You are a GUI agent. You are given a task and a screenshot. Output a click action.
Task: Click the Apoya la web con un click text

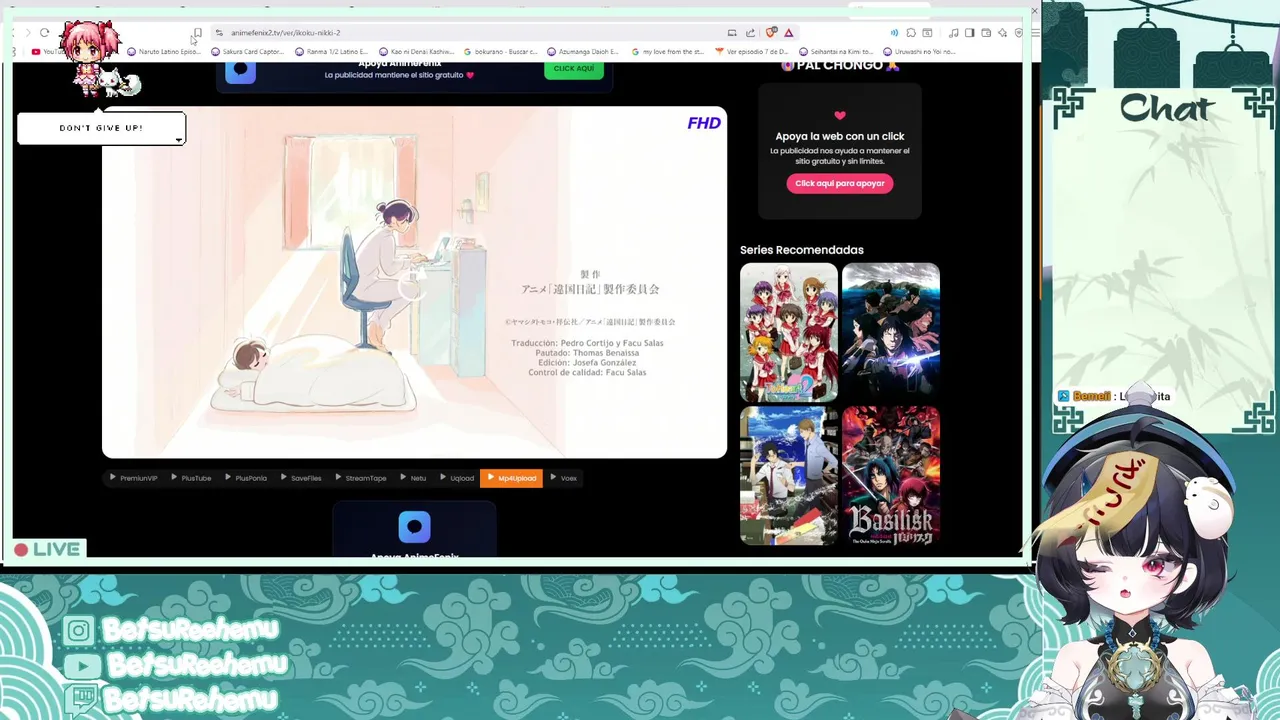(x=840, y=136)
